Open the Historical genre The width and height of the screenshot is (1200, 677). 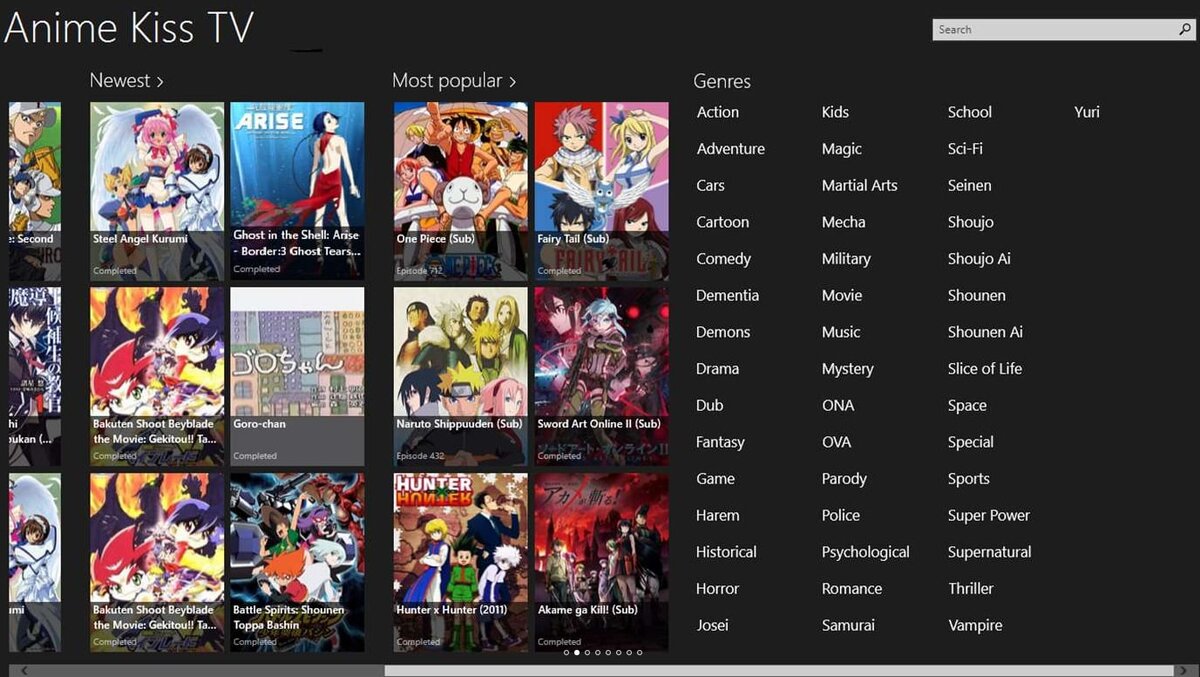coord(727,552)
